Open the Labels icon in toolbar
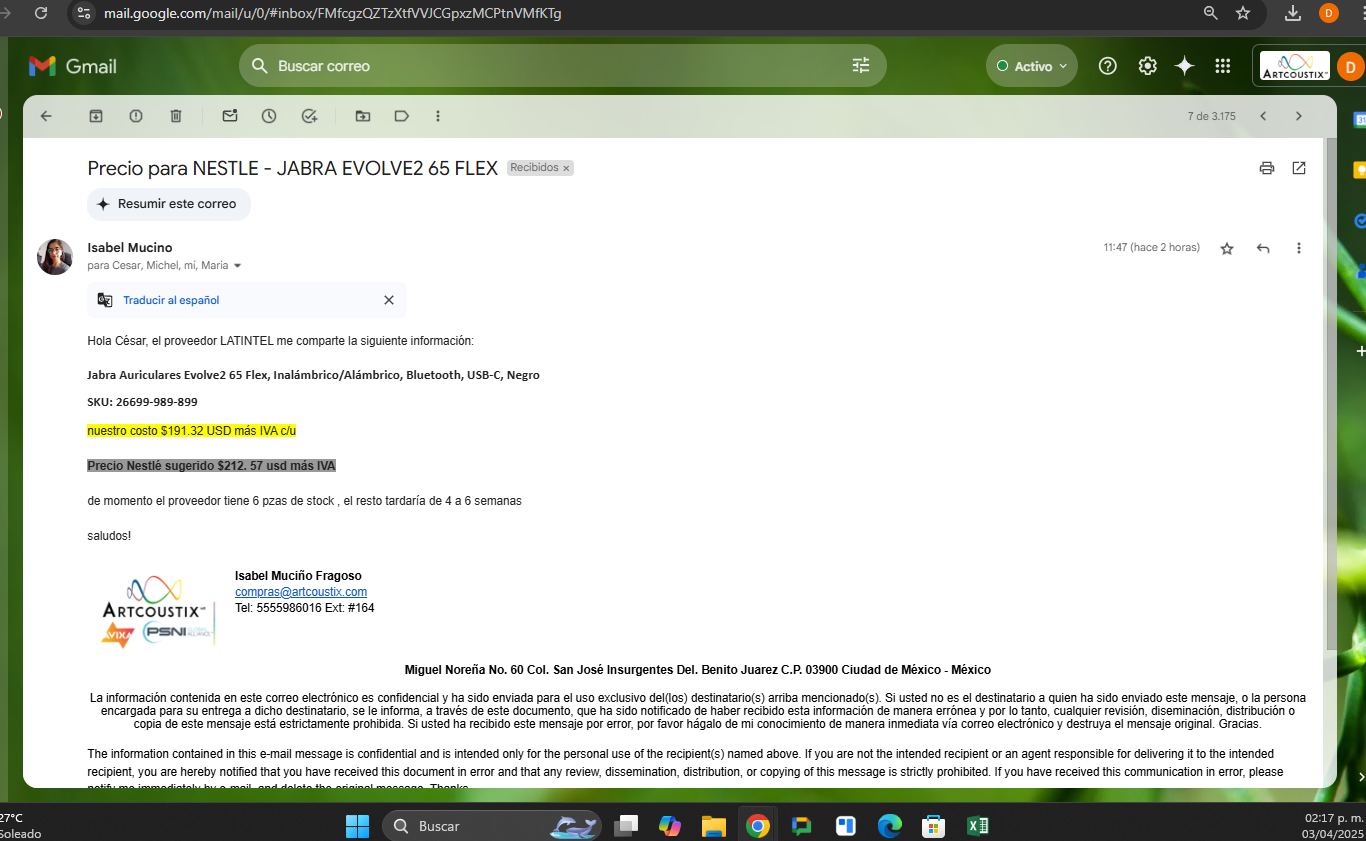This screenshot has height=841, width=1366. [402, 116]
